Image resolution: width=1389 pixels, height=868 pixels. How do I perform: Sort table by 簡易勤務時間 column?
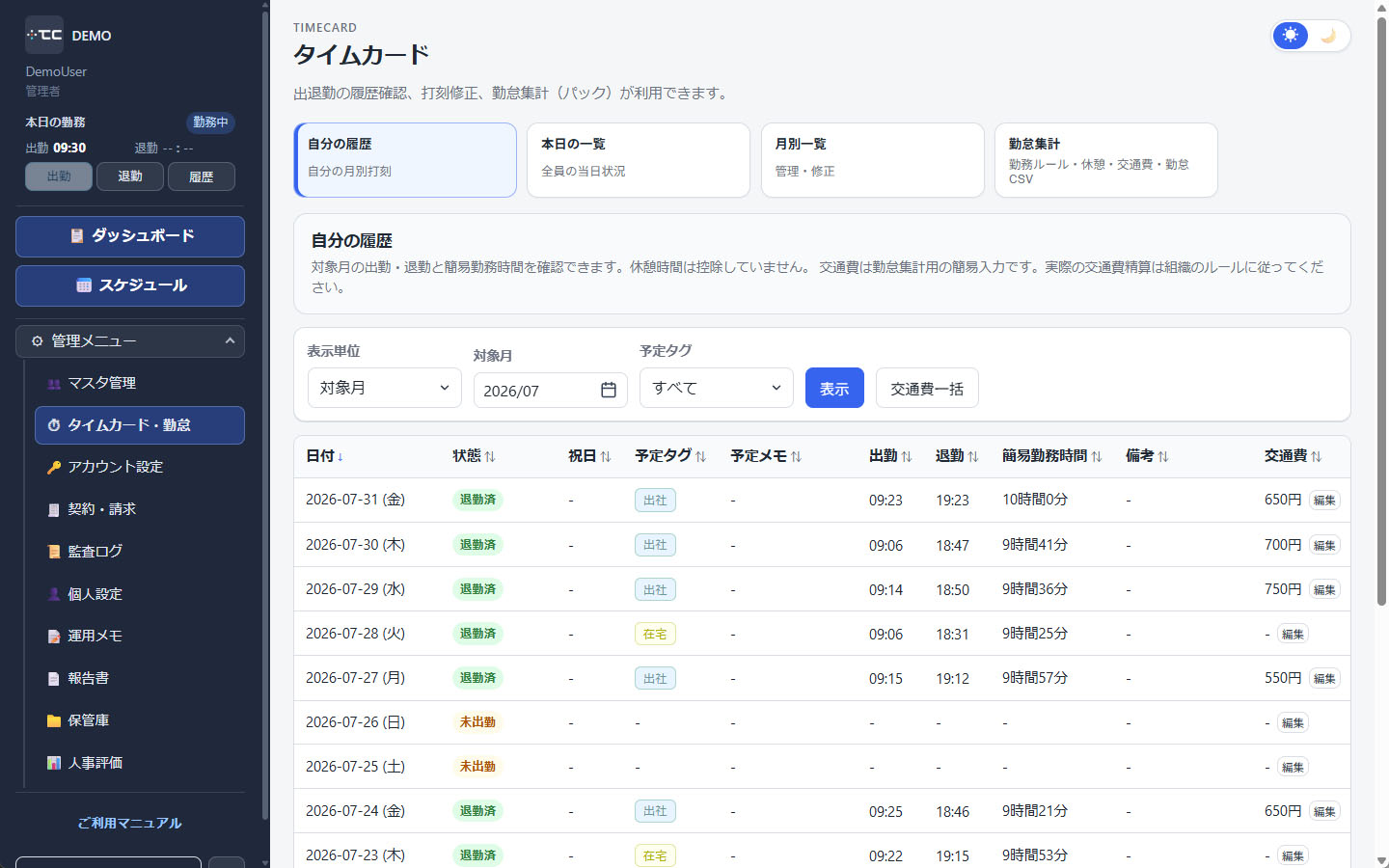1051,456
